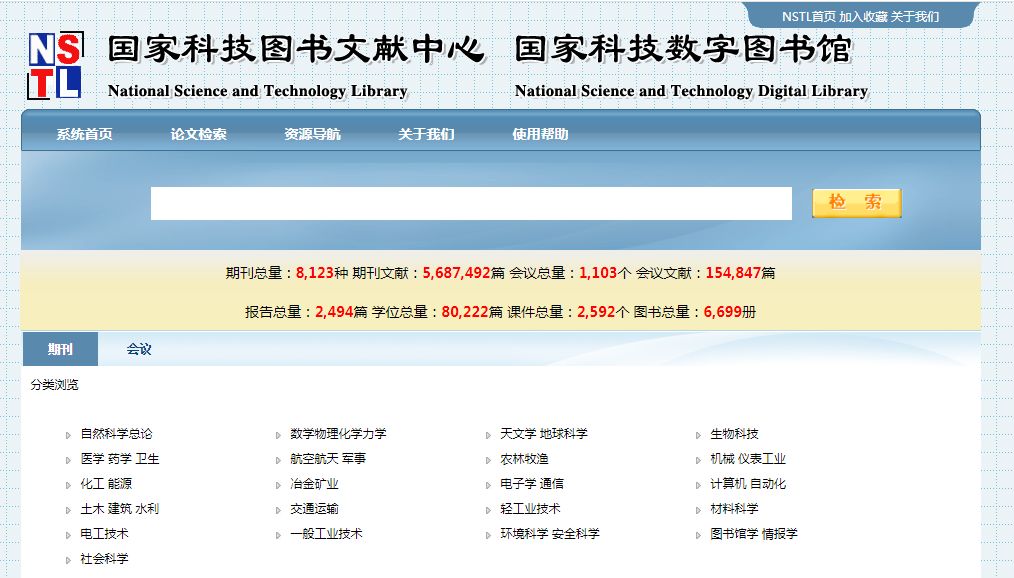Select the 期刊 tab

[x=60, y=350]
